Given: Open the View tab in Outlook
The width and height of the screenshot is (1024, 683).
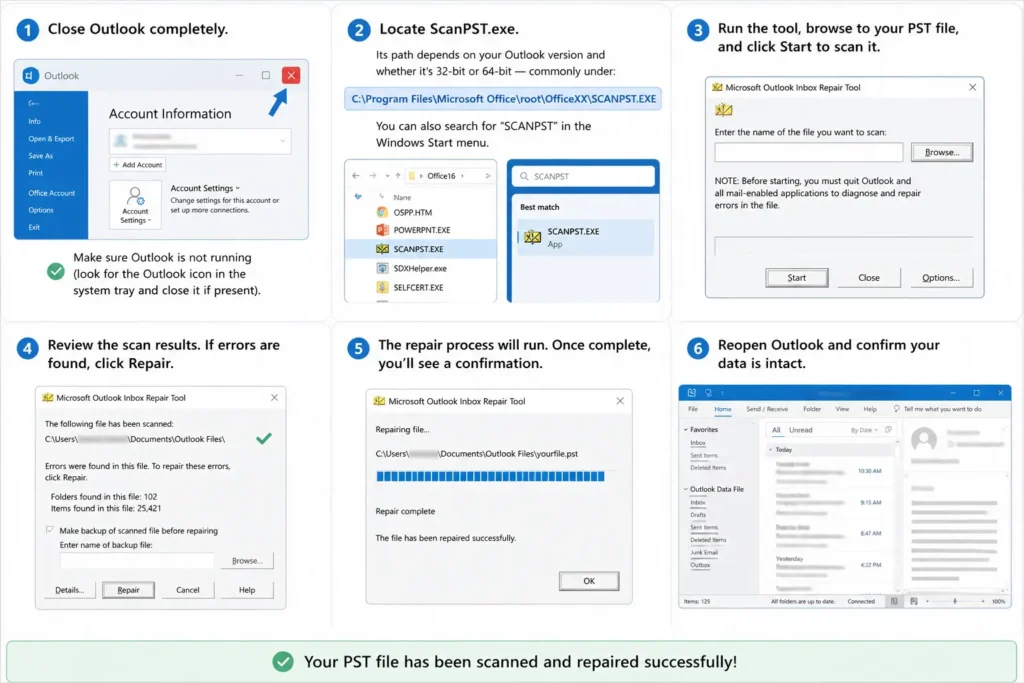Looking at the screenshot, I should (842, 409).
